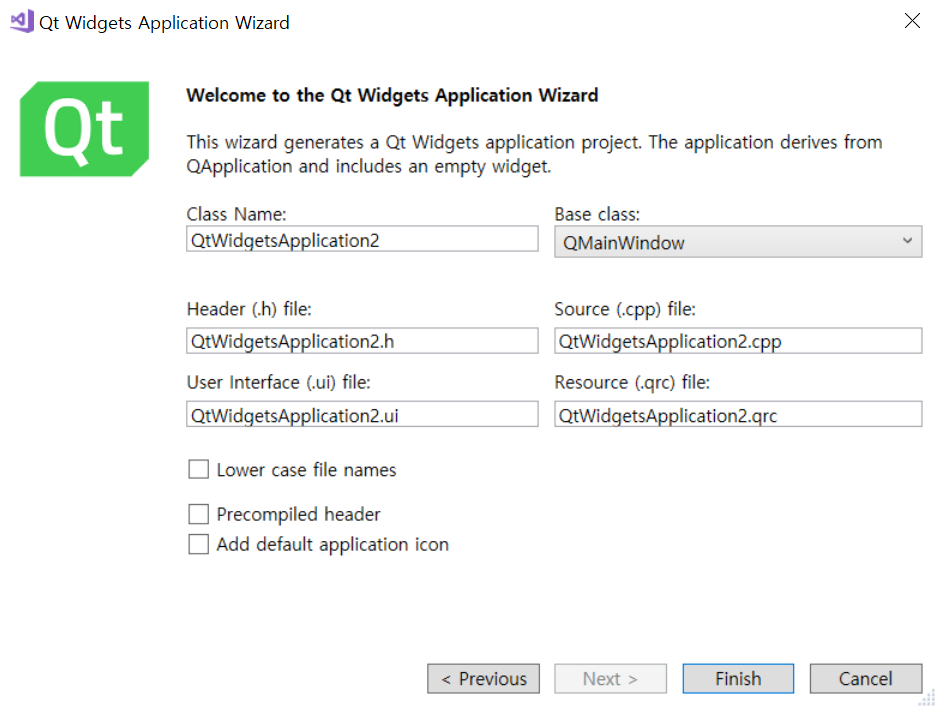This screenshot has height=708, width=936.
Task: Check the Precompiled header option
Action: point(198,514)
